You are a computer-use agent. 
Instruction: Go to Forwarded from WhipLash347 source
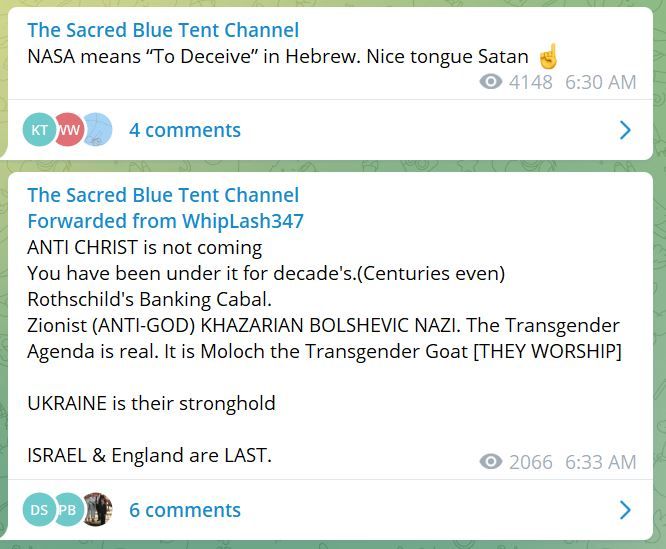(165, 221)
